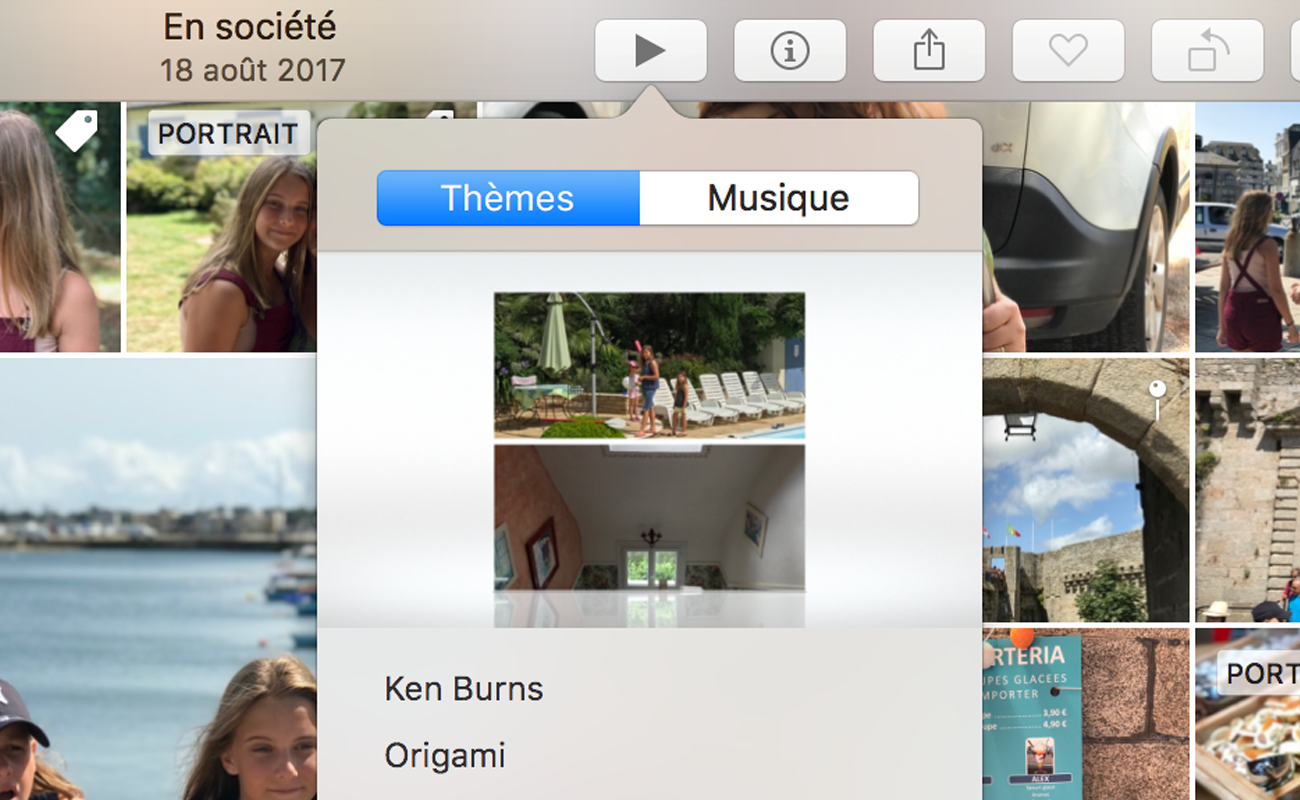The width and height of the screenshot is (1300, 800).
Task: Click the pool scene theme preview image
Action: coord(649,365)
